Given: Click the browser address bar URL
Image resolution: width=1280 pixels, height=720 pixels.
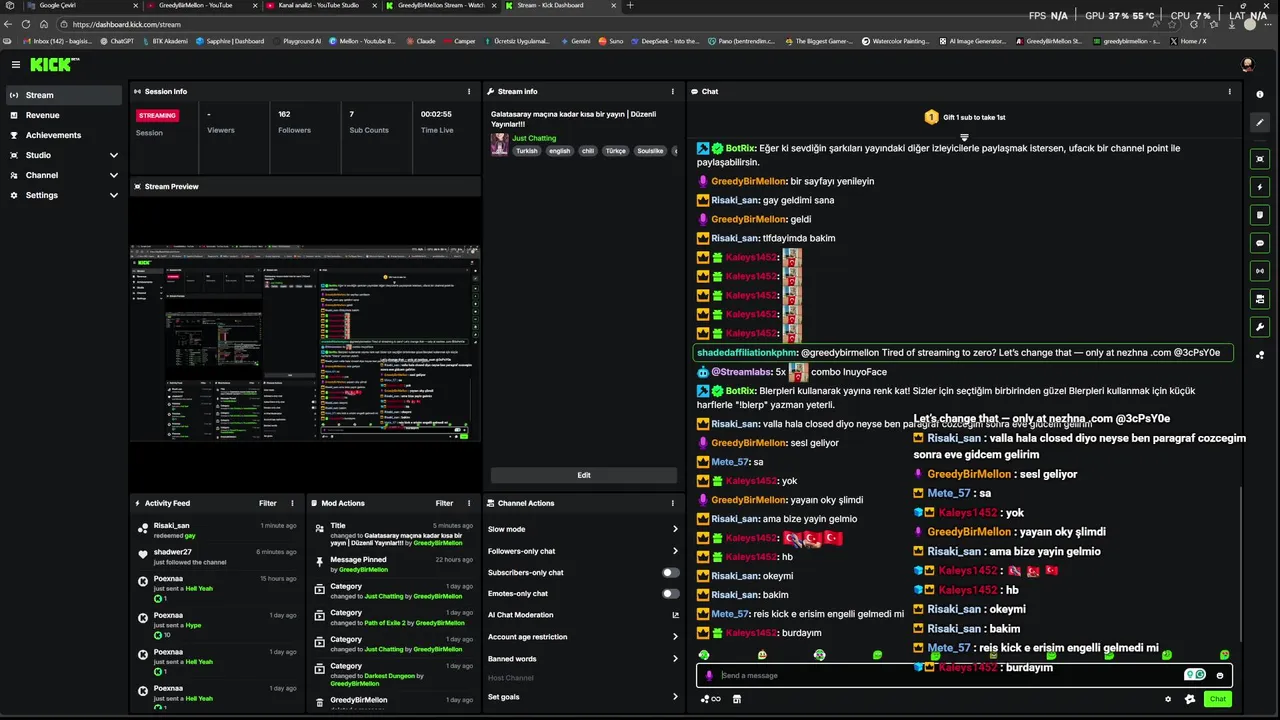Looking at the screenshot, I should point(127,24).
